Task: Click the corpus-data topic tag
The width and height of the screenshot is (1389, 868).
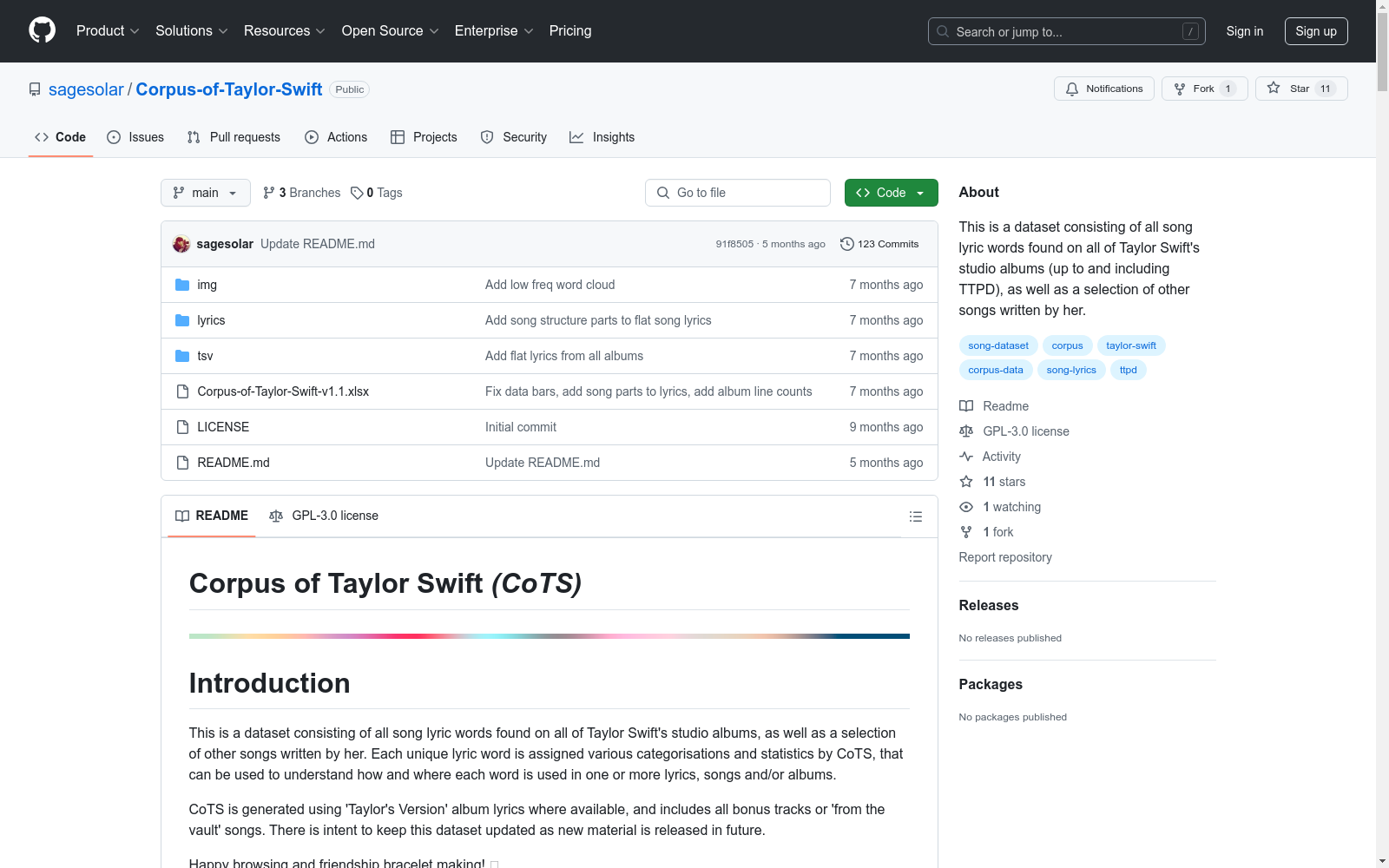Action: click(996, 370)
